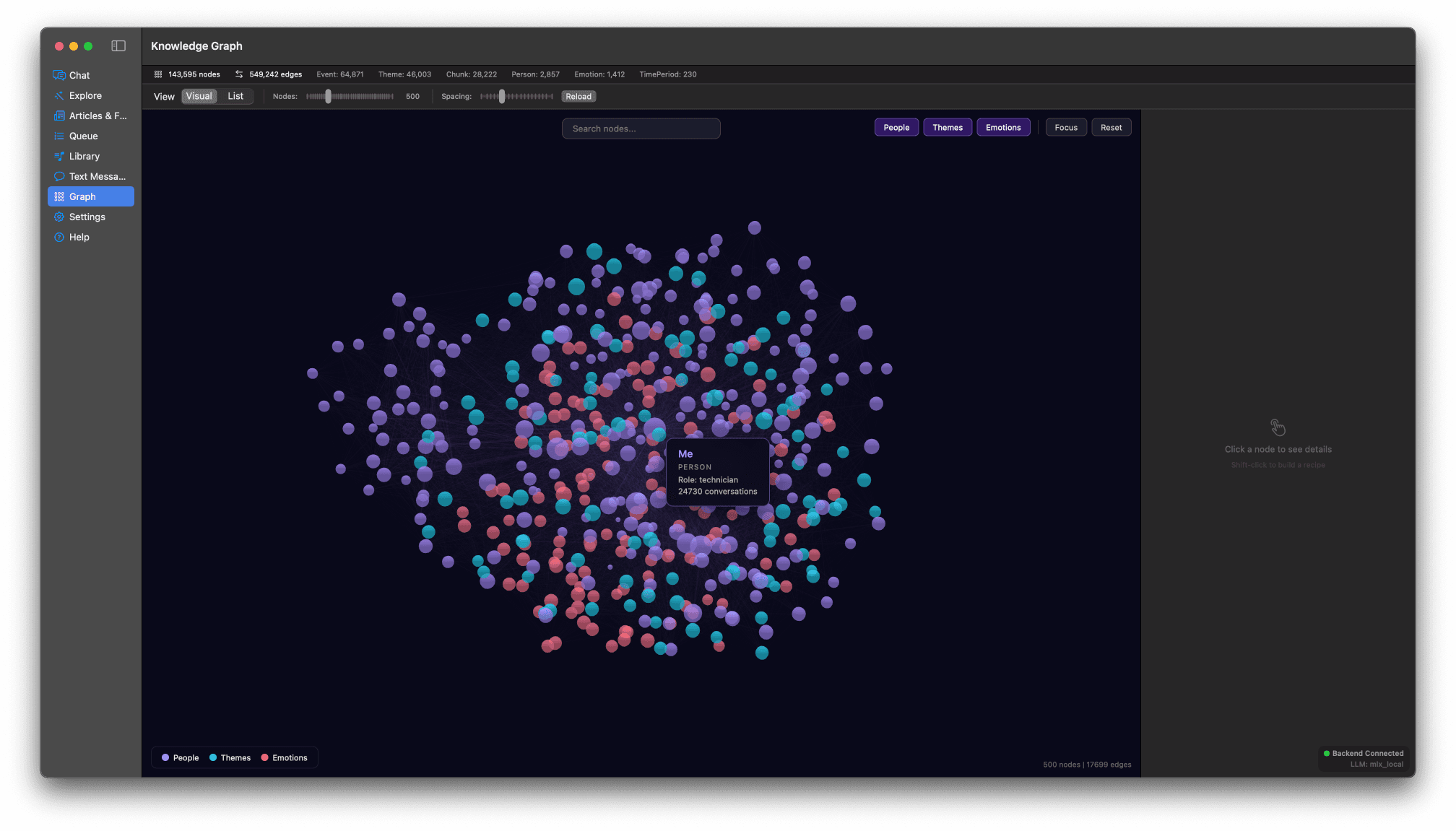Image resolution: width=1456 pixels, height=831 pixels.
Task: Click the Reset button
Action: (1111, 128)
